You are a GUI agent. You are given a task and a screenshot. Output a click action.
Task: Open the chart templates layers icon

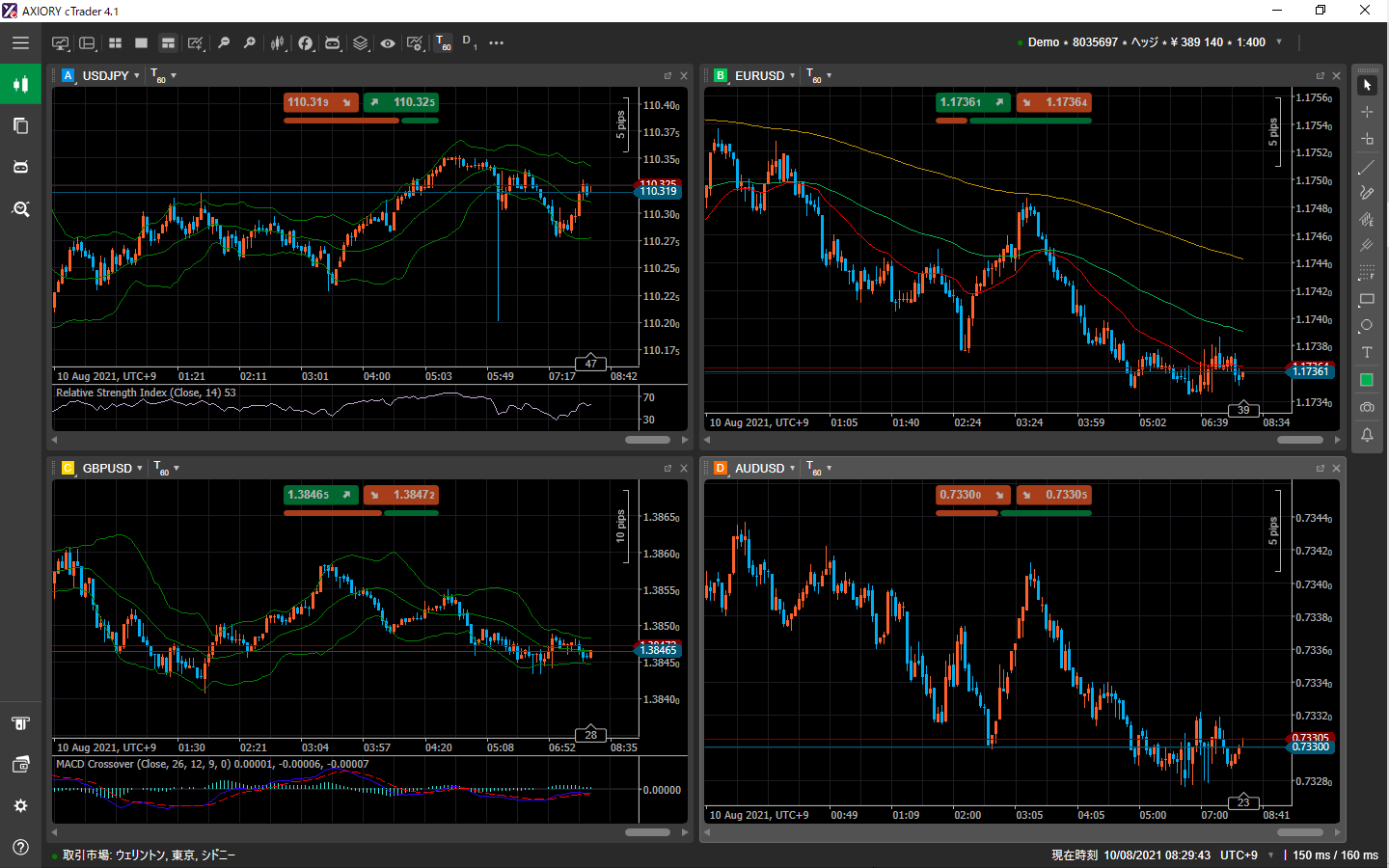click(x=360, y=42)
